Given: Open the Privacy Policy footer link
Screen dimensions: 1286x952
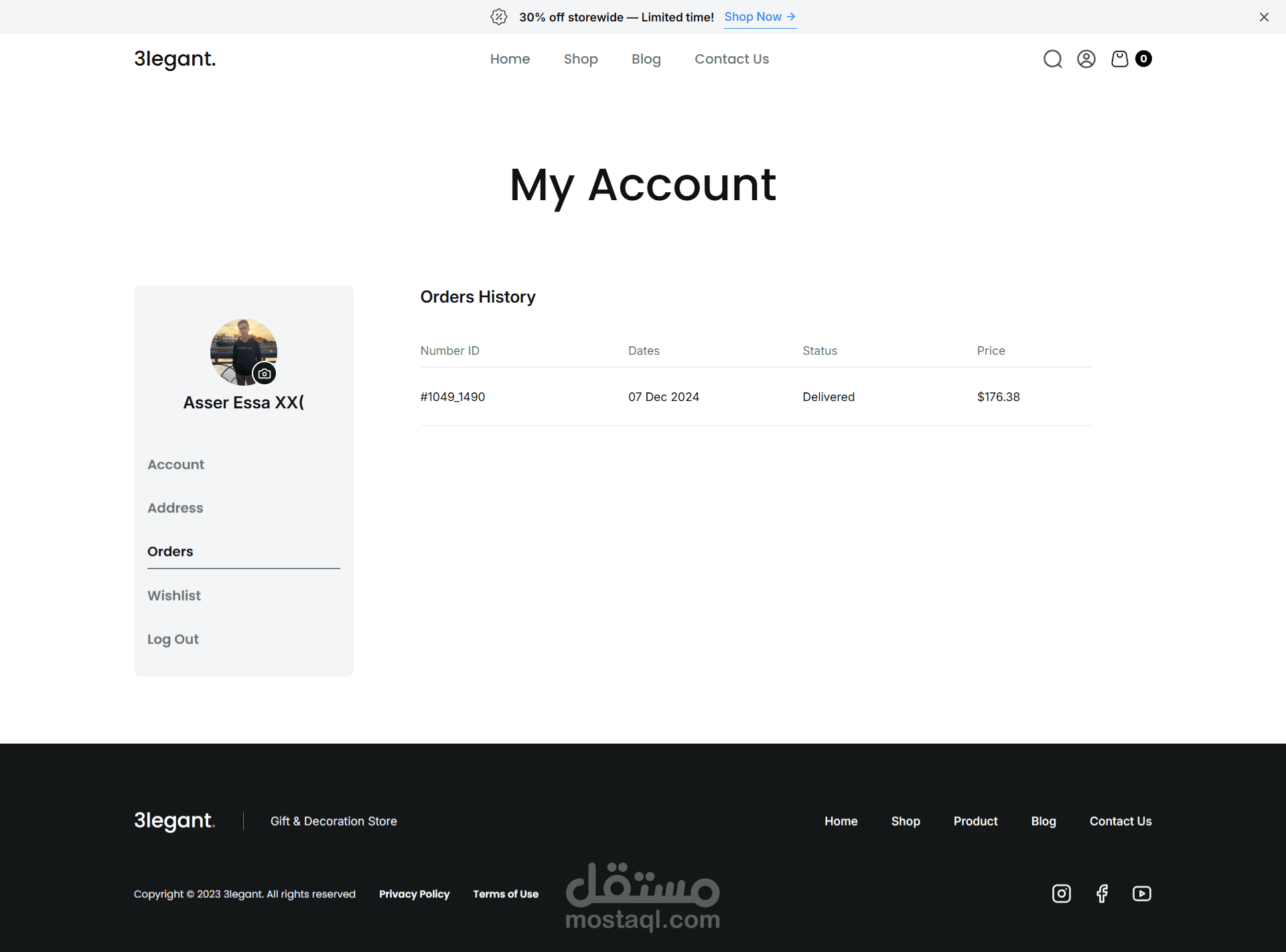Looking at the screenshot, I should (414, 894).
